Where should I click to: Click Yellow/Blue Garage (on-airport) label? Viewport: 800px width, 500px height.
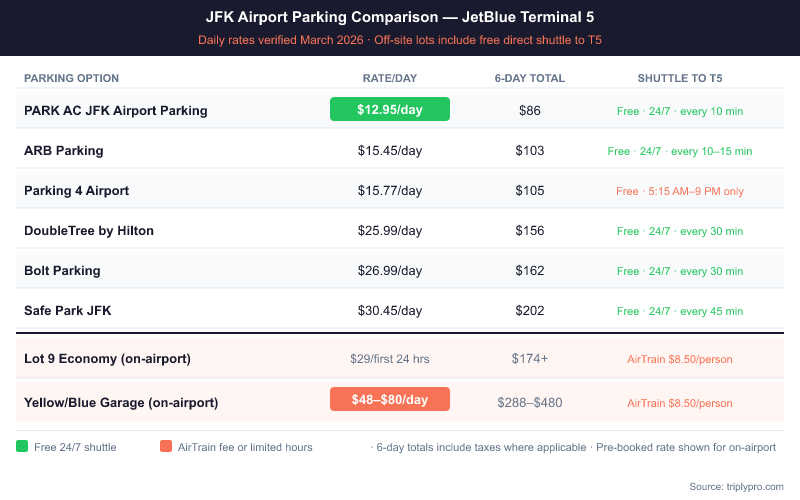click(121, 403)
